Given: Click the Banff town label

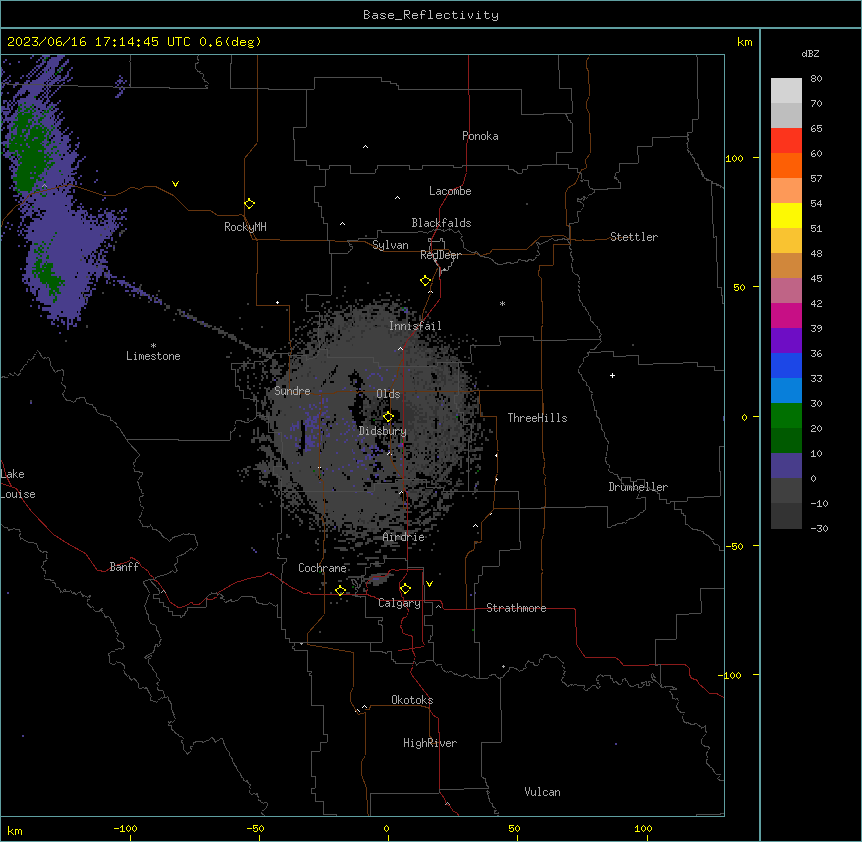Looking at the screenshot, I should click(x=124, y=567).
